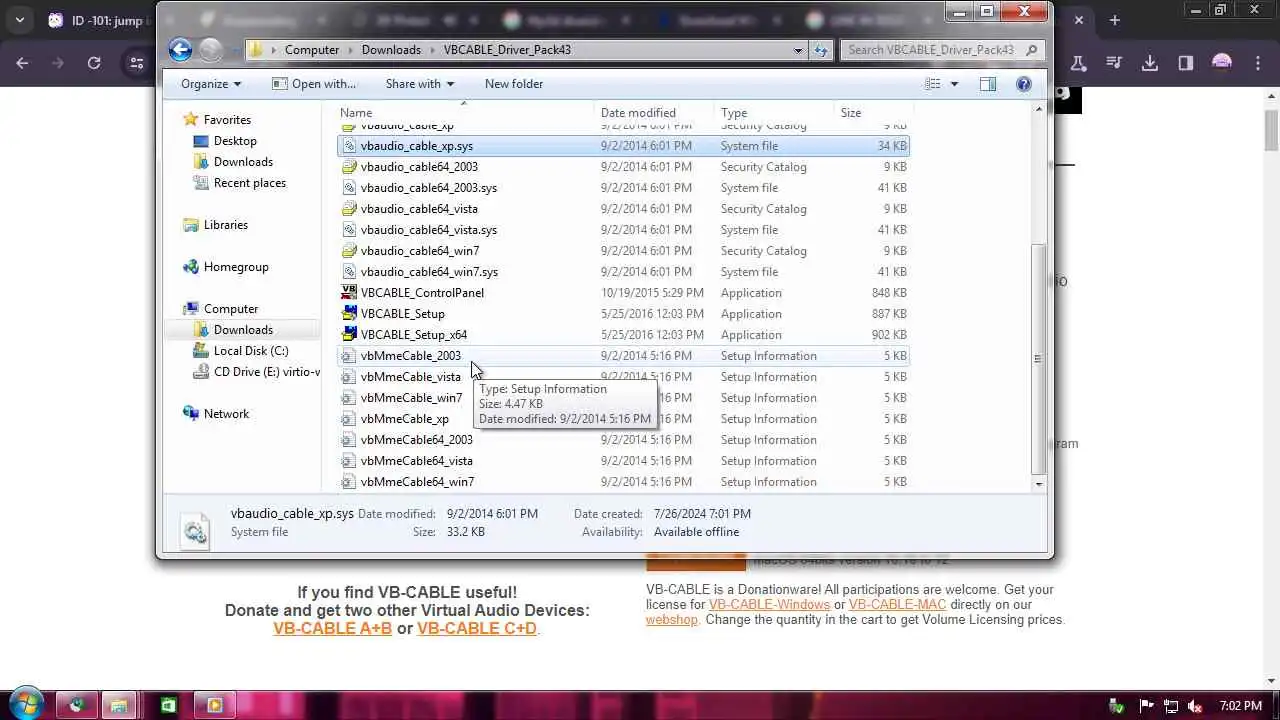Image resolution: width=1280 pixels, height=720 pixels.
Task: Click the Windows Explorer taskbar icon
Action: 118,705
